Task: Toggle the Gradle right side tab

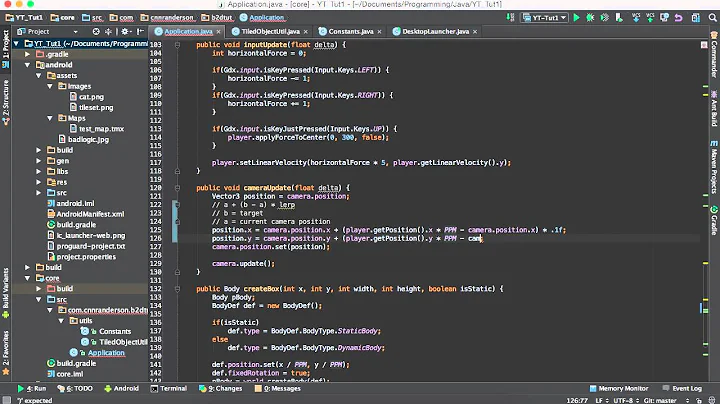Action: coord(714,220)
